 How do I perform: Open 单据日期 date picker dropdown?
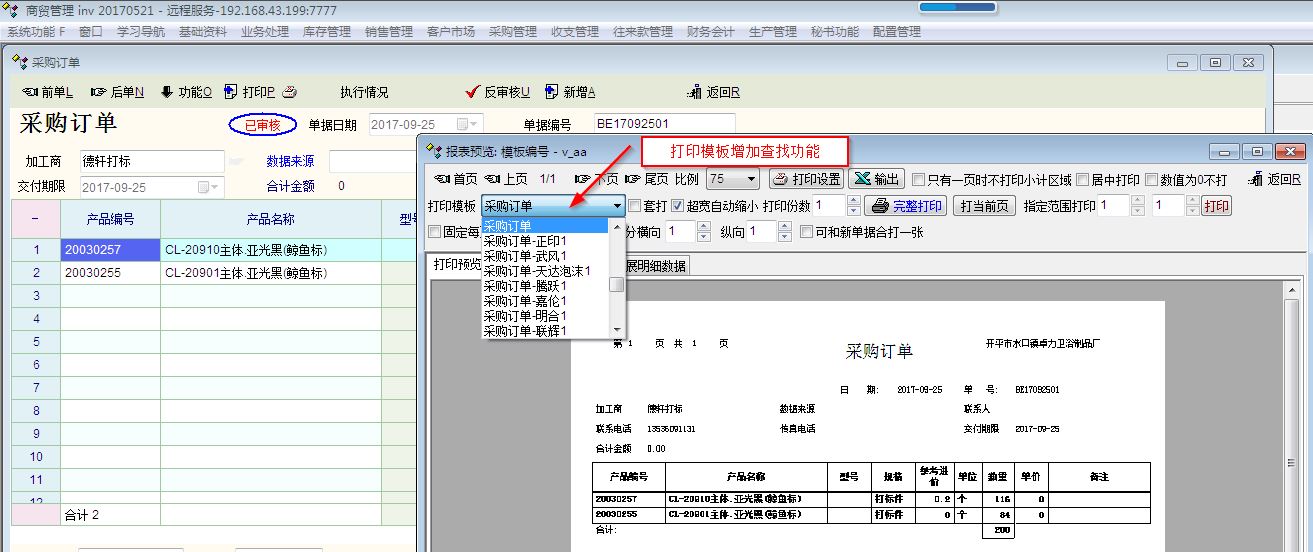tap(467, 124)
